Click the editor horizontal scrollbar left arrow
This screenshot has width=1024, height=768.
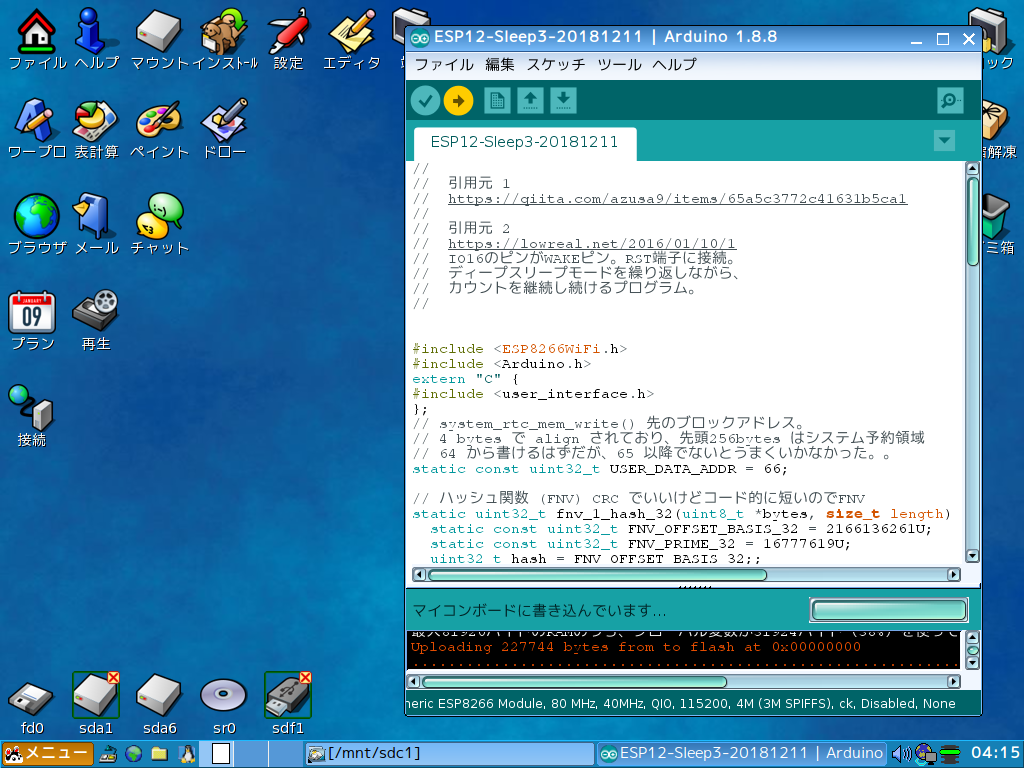coord(419,575)
